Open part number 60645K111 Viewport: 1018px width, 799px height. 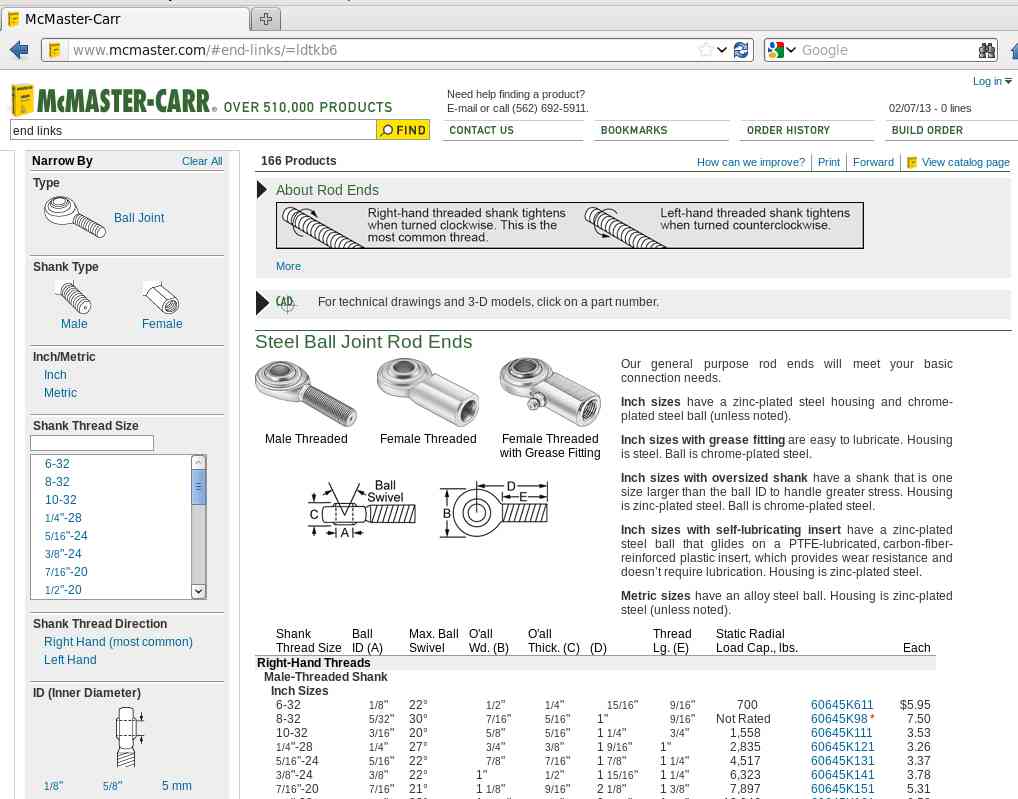841,733
